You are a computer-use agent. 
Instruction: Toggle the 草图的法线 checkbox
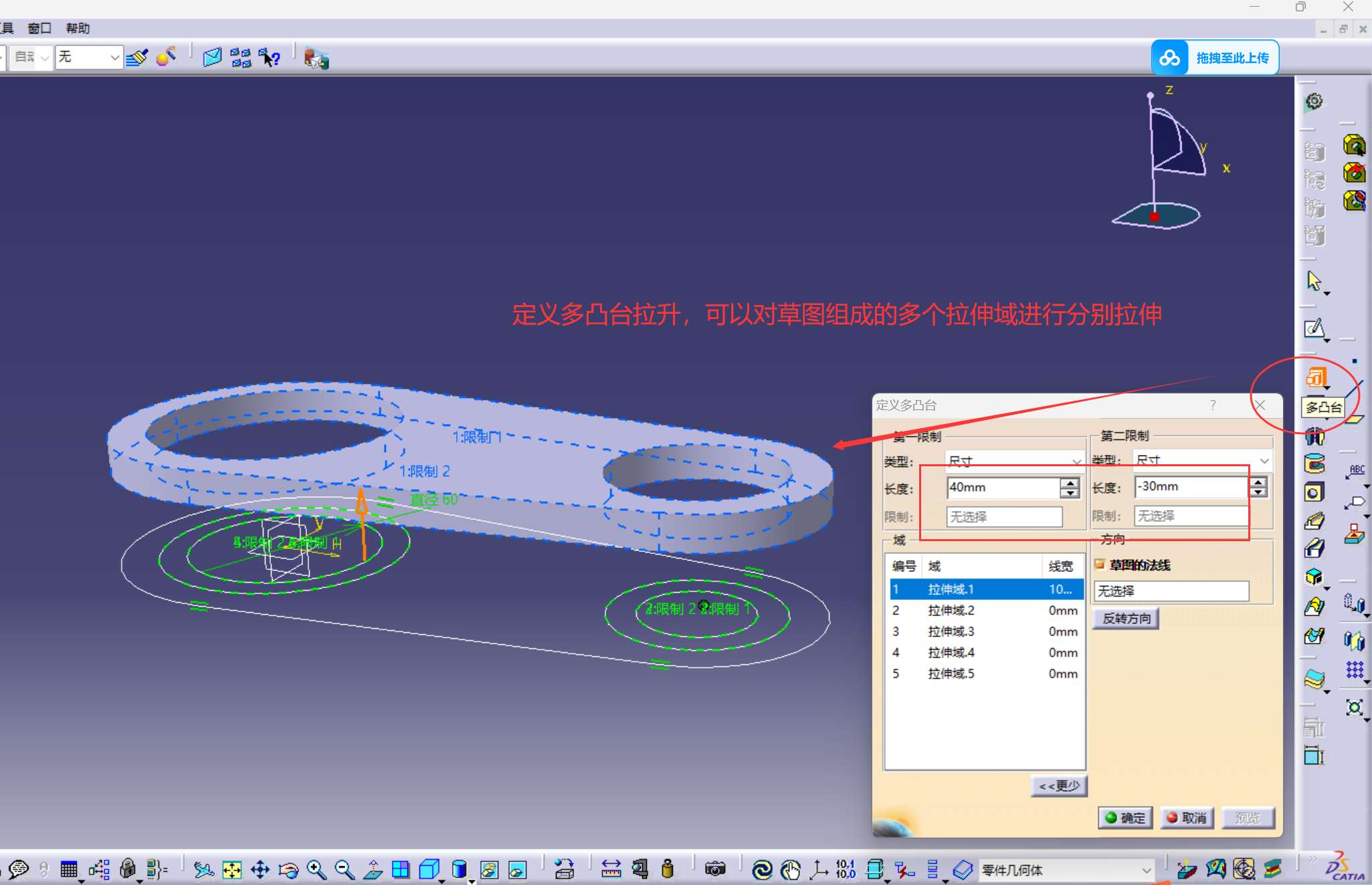(x=1100, y=564)
